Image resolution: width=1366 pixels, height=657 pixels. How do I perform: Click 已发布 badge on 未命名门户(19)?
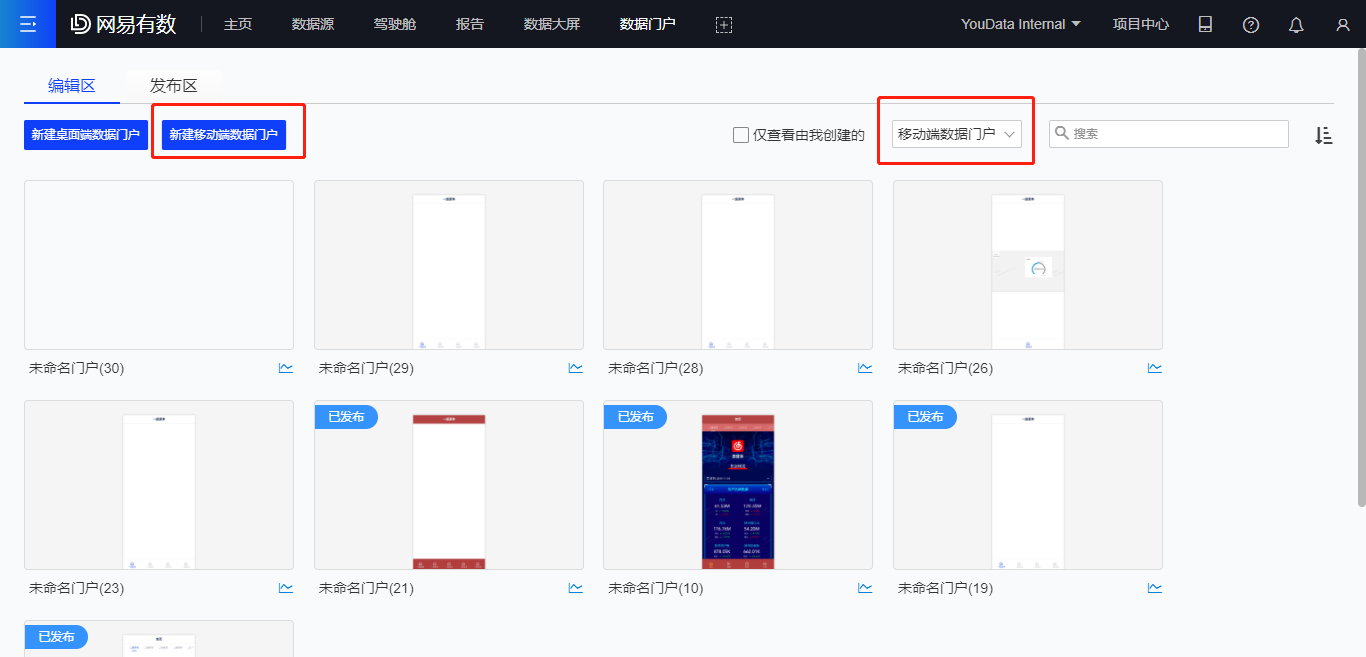click(x=925, y=417)
